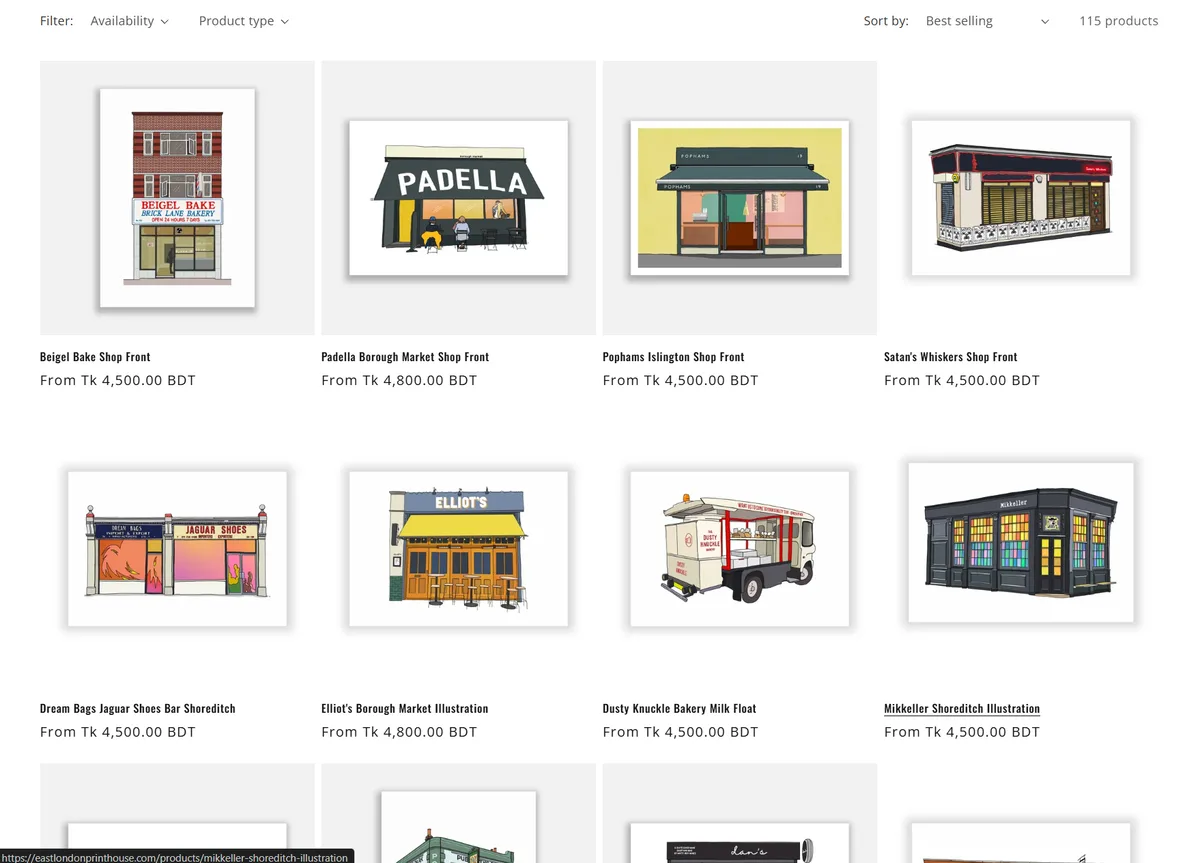Click the Beigel Bake price From Tk 4,500.00
The image size is (1200, 863).
tap(118, 380)
